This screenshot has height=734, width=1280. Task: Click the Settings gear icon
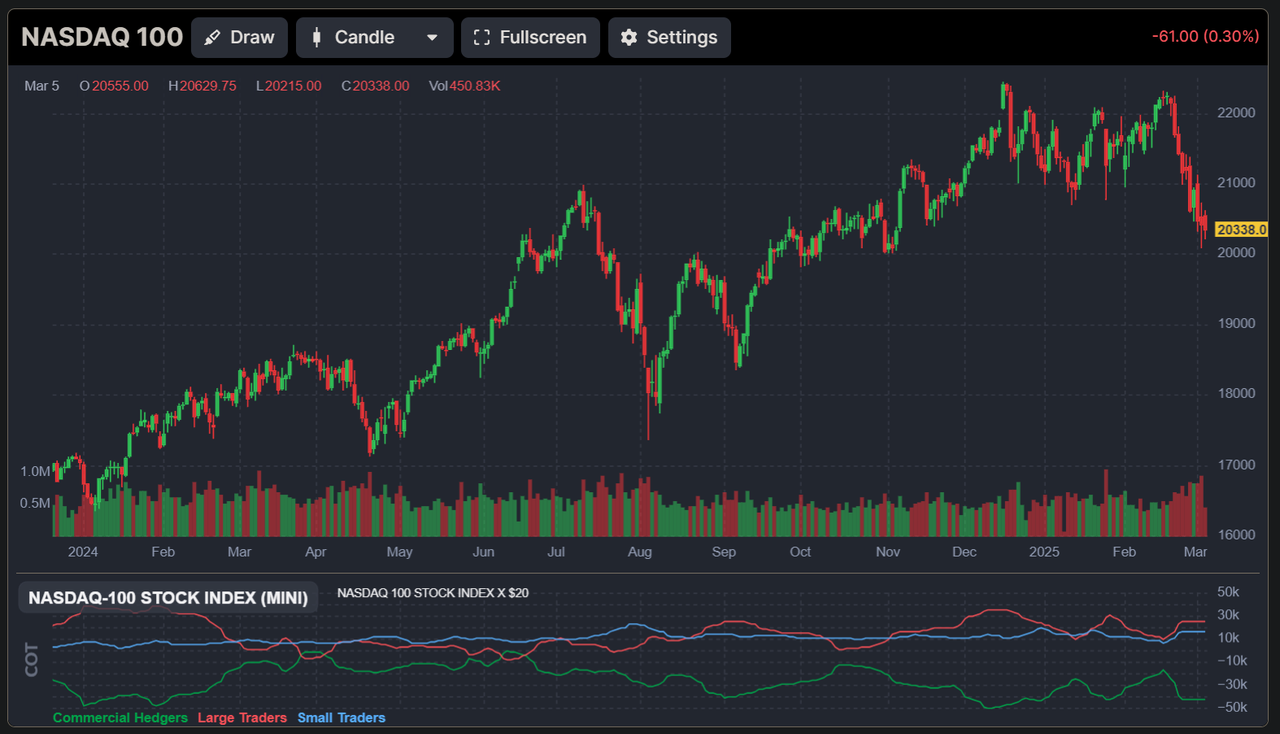pyautogui.click(x=629, y=37)
